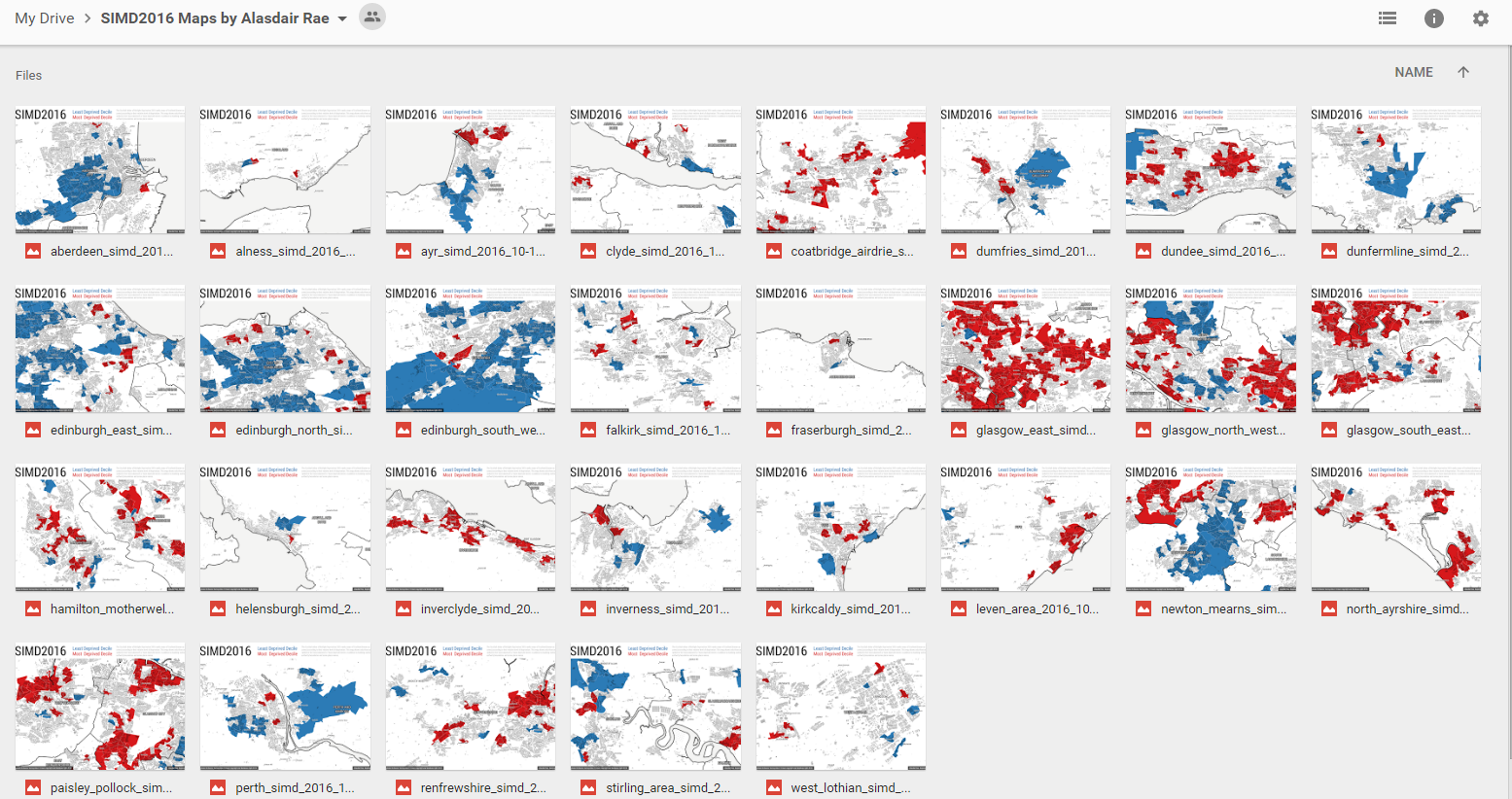
Task: Select the stirling_area_simd thumbnail
Action: 655,706
